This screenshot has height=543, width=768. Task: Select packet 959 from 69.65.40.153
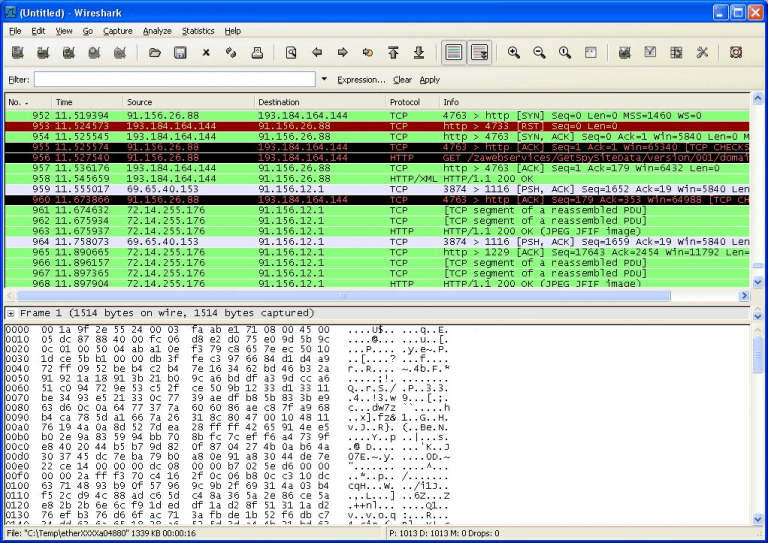click(x=377, y=189)
